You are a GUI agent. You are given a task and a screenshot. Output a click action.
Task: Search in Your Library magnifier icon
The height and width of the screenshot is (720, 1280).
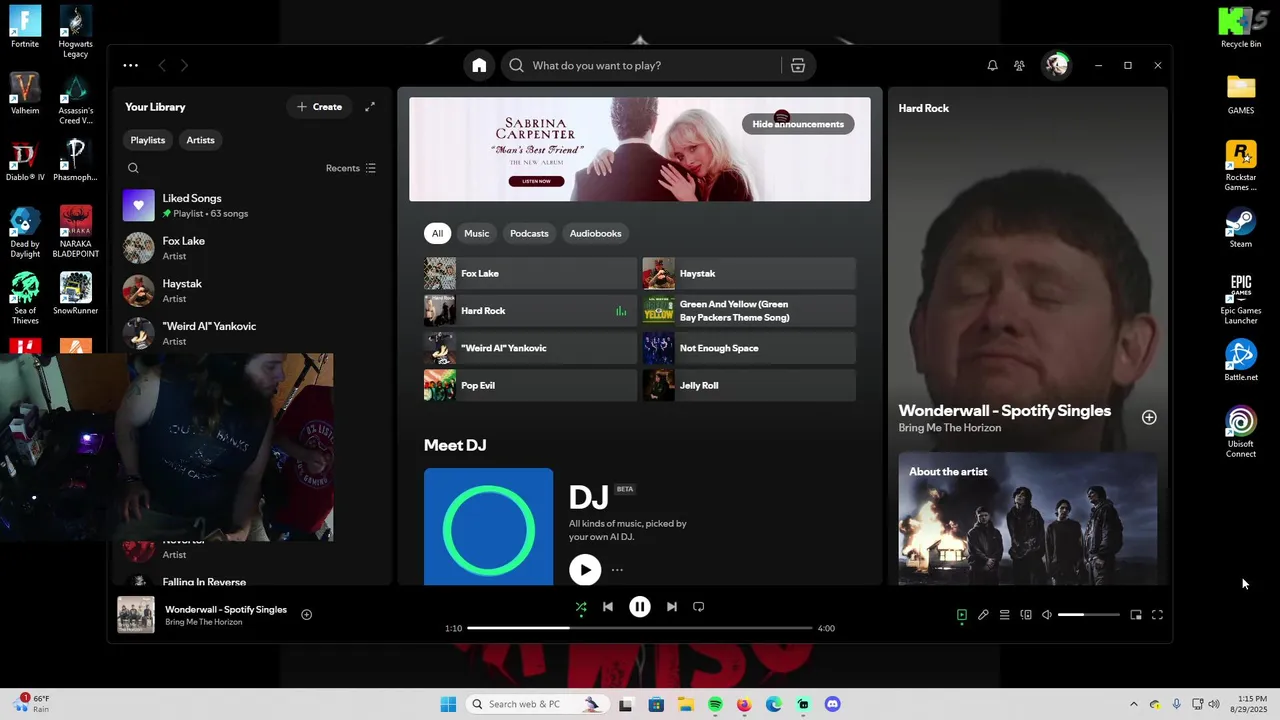(x=133, y=168)
